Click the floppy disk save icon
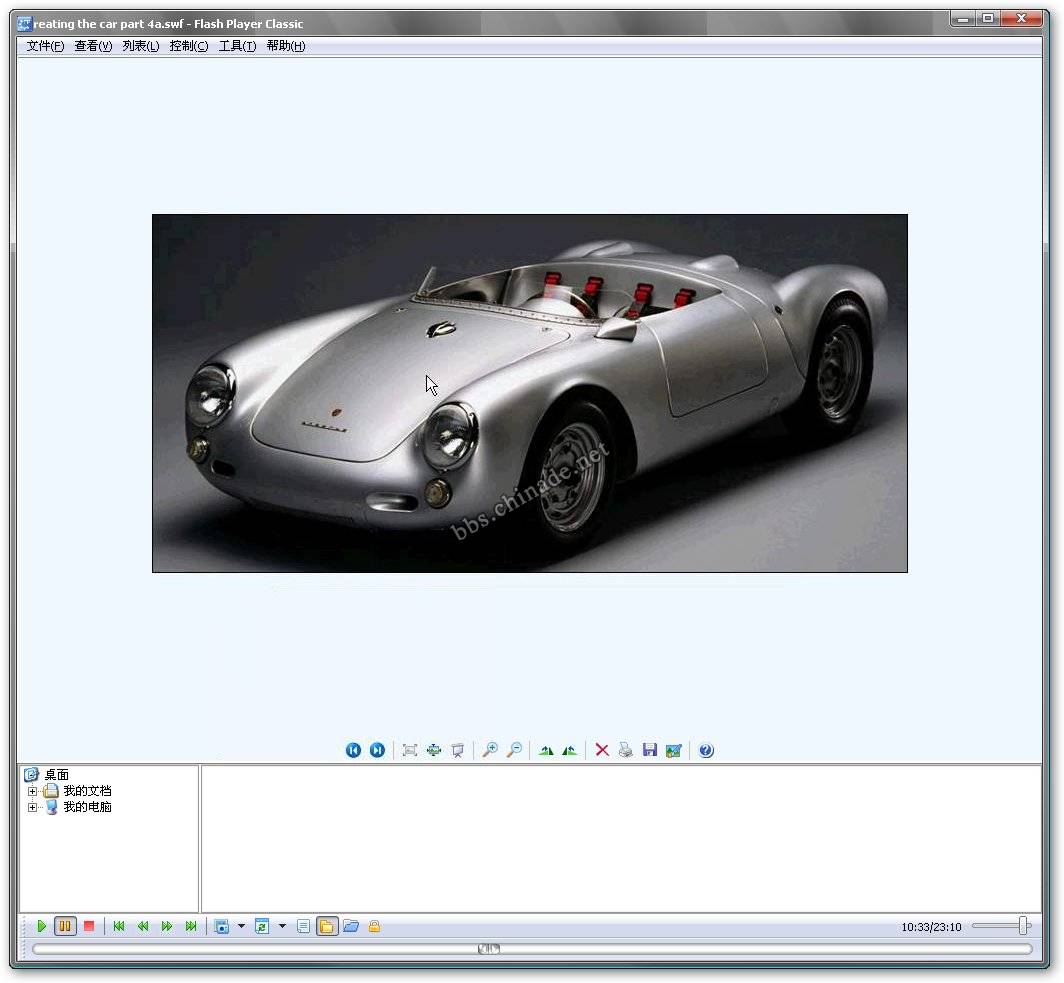 click(650, 750)
